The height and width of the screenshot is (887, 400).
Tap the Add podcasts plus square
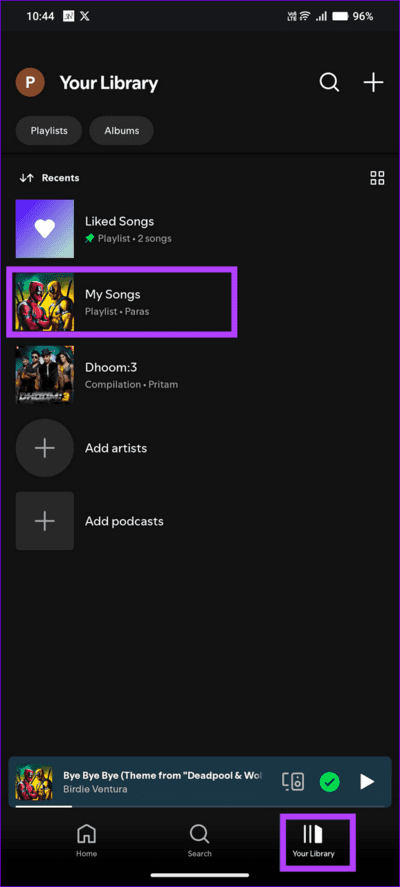click(x=45, y=521)
